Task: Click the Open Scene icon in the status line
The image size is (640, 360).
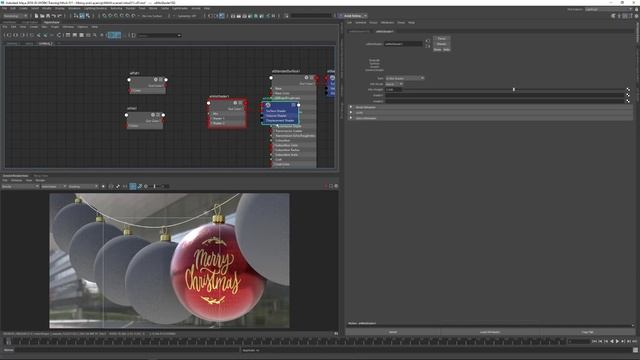Action: pyautogui.click(x=42, y=16)
